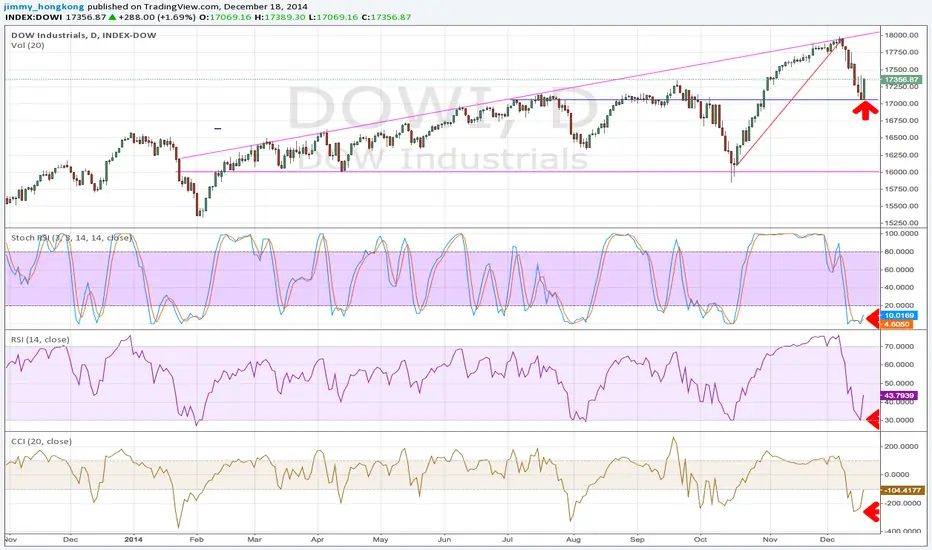
Task: Click the -104.4177 CCI value tag
Action: pos(902,491)
